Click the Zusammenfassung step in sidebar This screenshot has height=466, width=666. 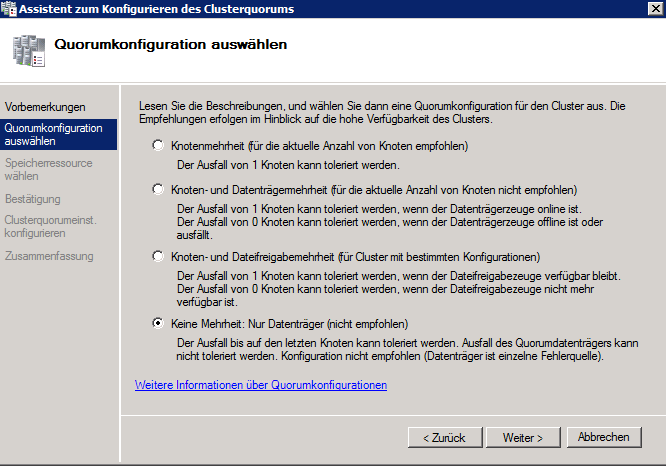click(49, 256)
